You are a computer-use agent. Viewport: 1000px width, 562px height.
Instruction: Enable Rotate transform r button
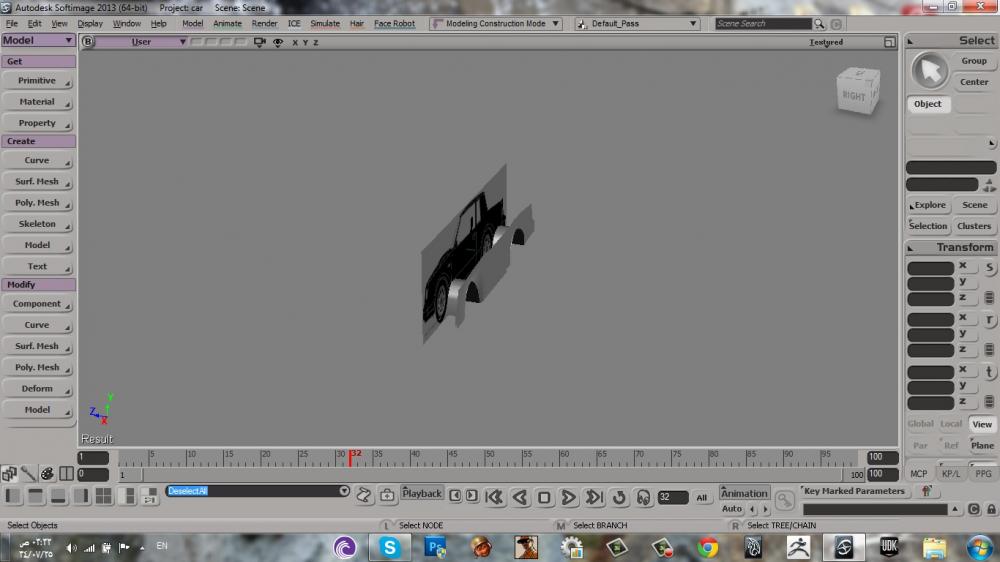[x=989, y=320]
